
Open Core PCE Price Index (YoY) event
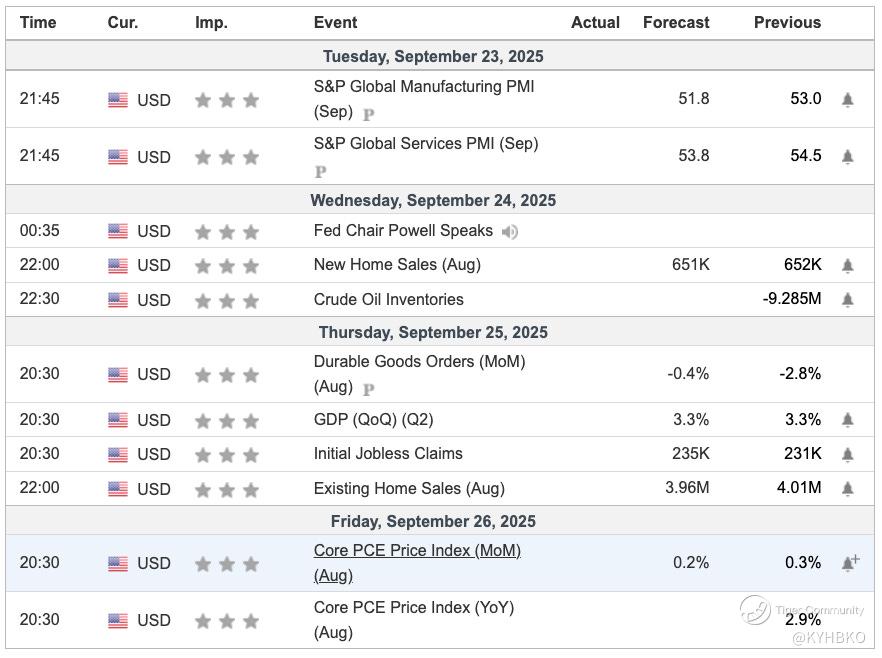(x=414, y=607)
